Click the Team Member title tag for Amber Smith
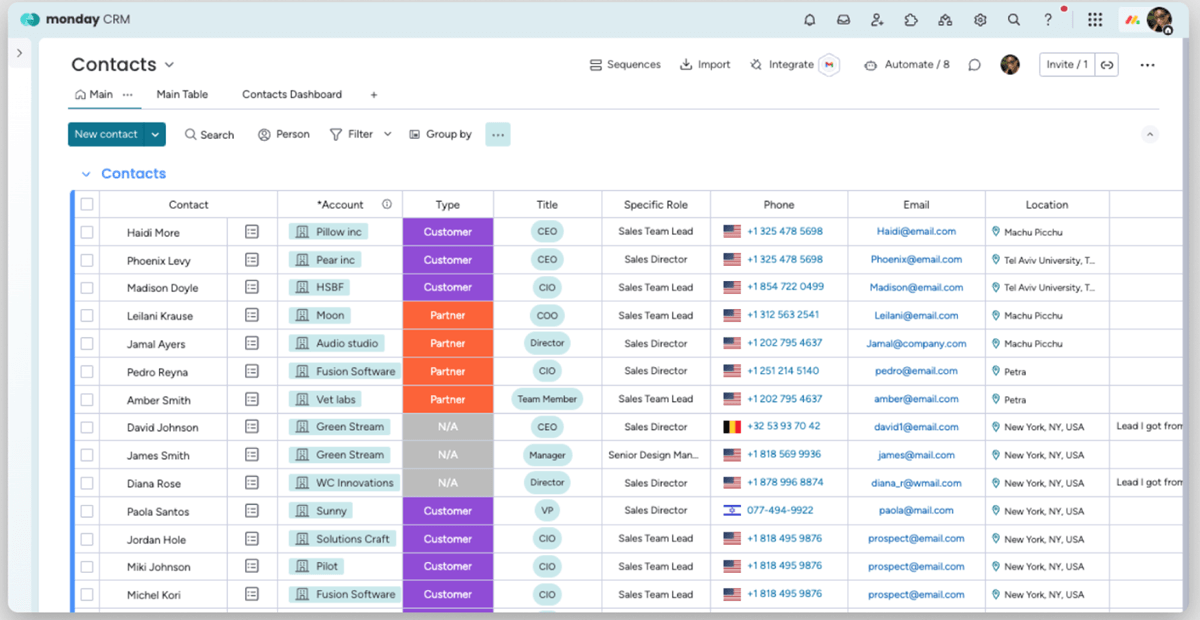 (x=547, y=399)
